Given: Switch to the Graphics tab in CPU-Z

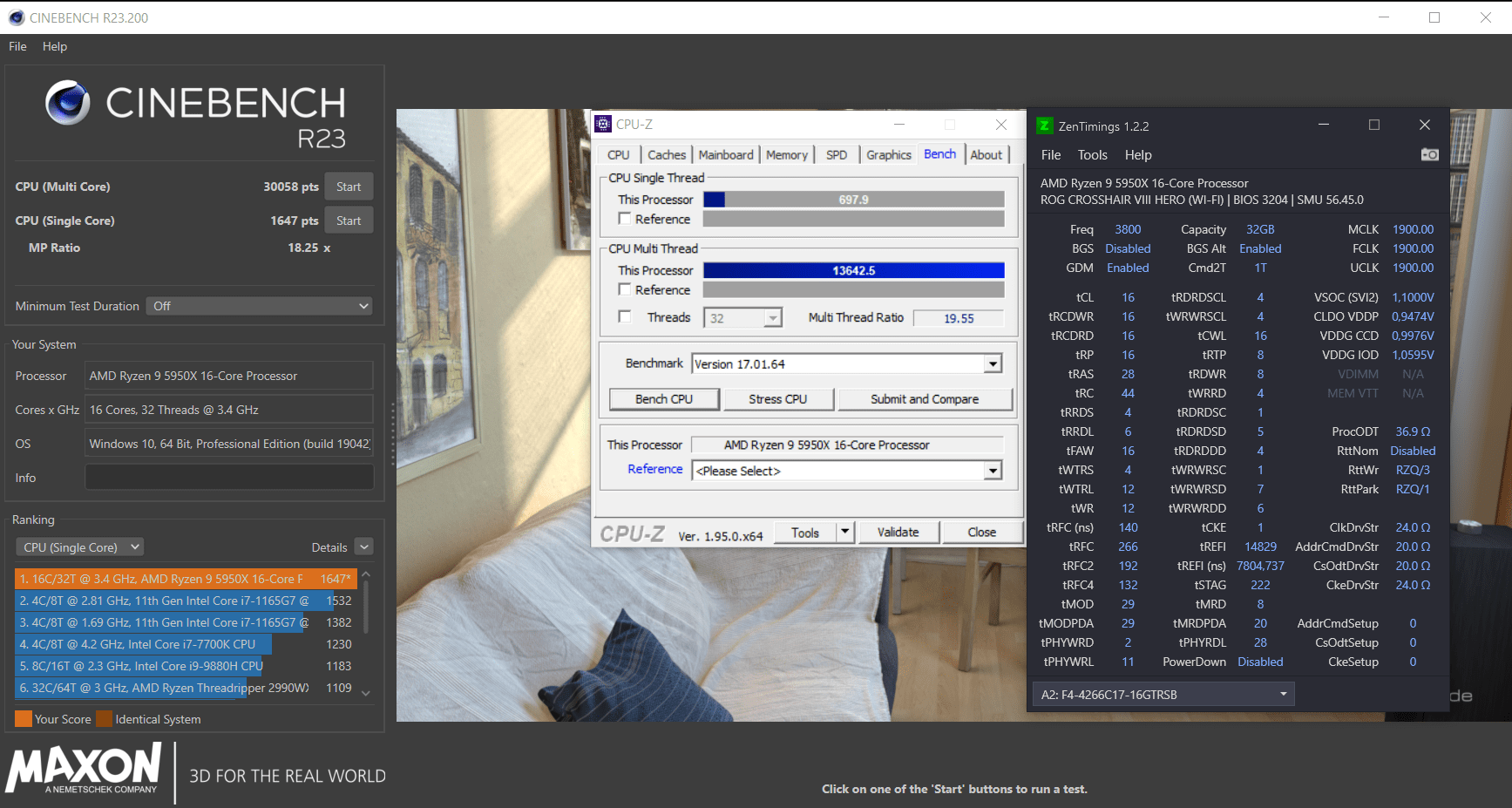Looking at the screenshot, I should point(889,154).
